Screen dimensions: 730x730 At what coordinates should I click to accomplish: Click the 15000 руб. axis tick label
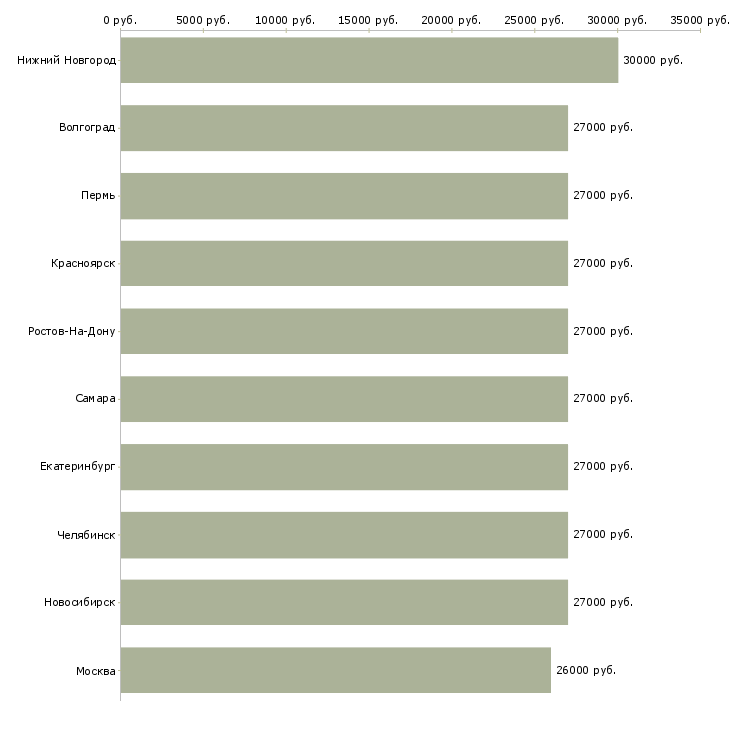(369, 20)
